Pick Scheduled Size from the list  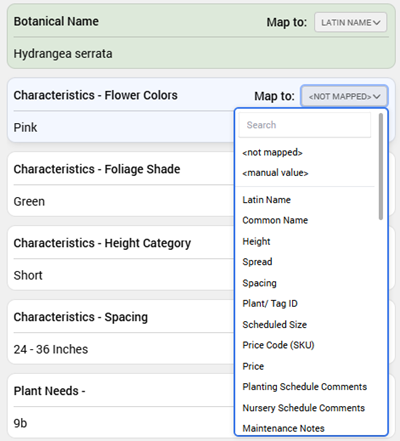275,325
